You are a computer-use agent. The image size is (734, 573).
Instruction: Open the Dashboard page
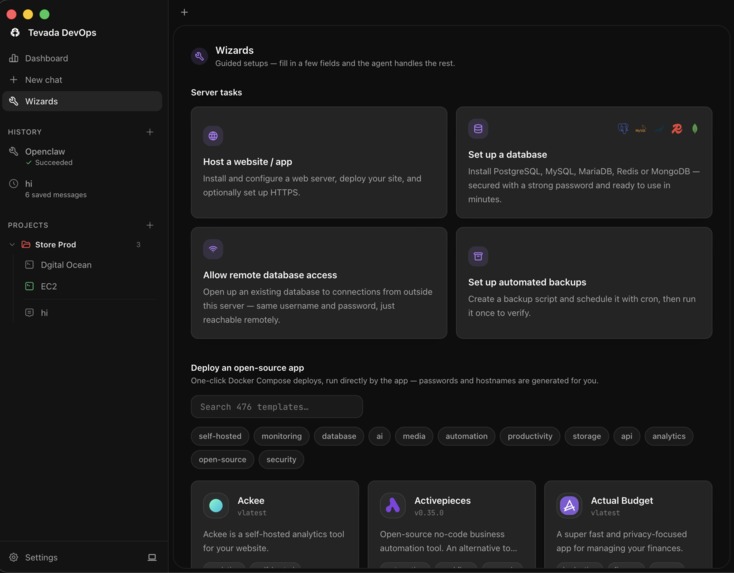pos(82,58)
